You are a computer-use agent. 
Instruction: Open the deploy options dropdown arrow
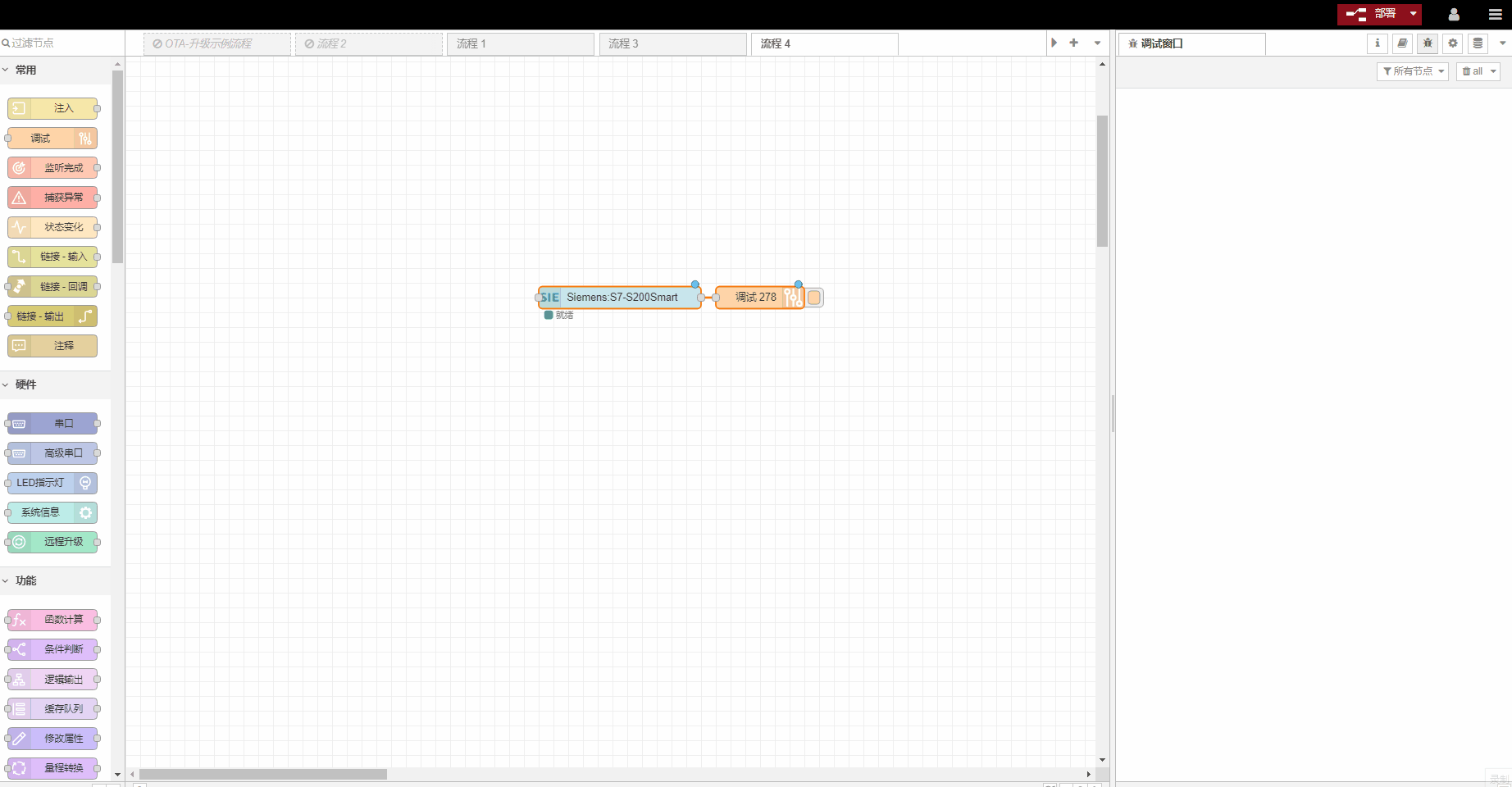pyautogui.click(x=1413, y=14)
